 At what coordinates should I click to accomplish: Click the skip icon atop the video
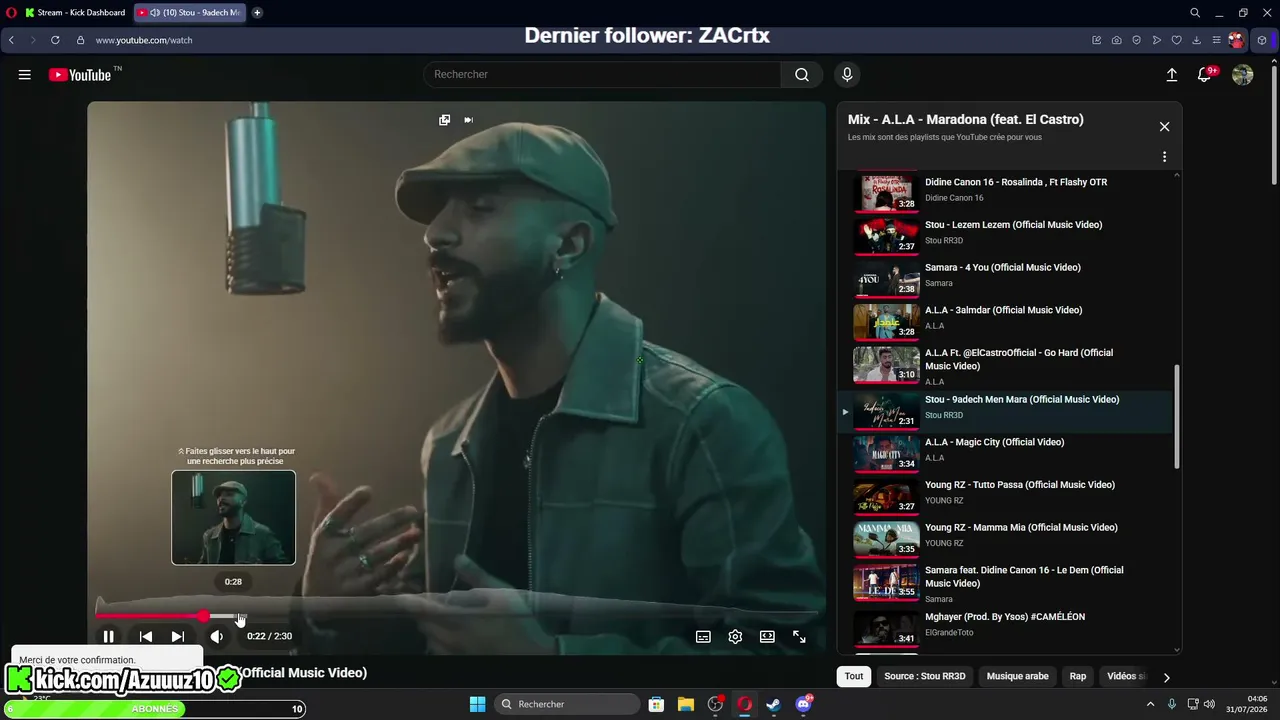pos(469,120)
